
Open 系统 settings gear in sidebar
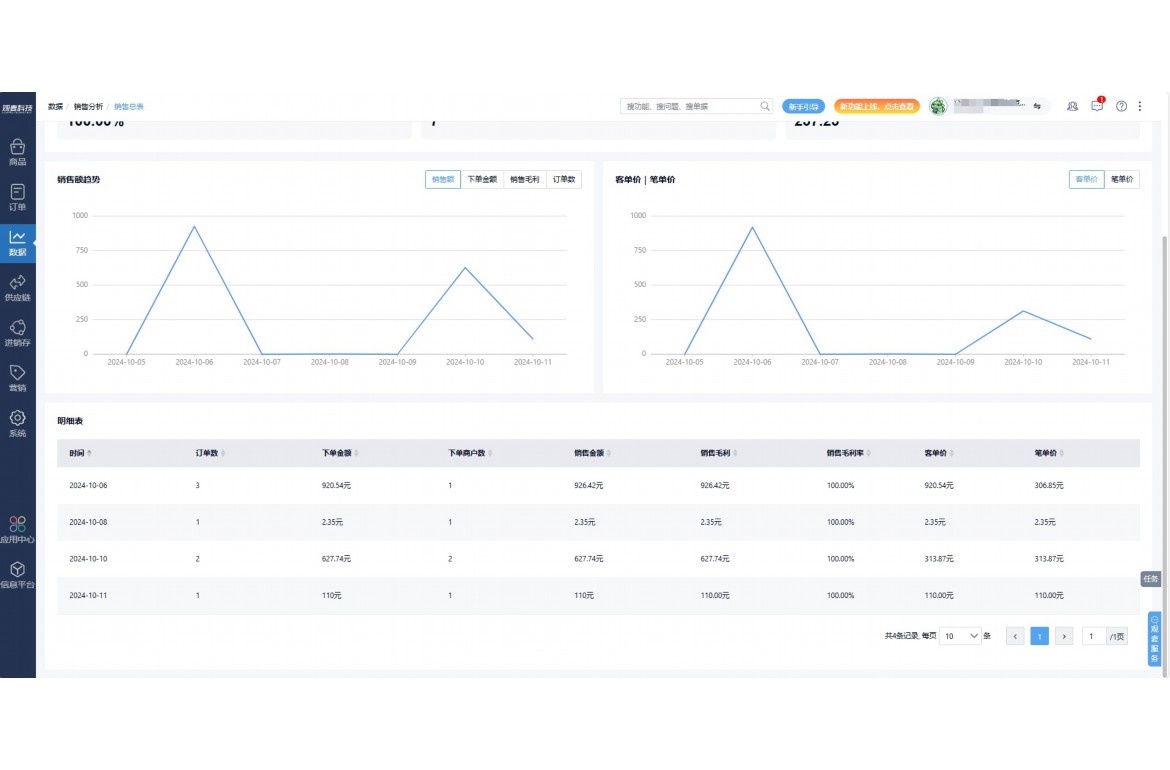(x=17, y=423)
